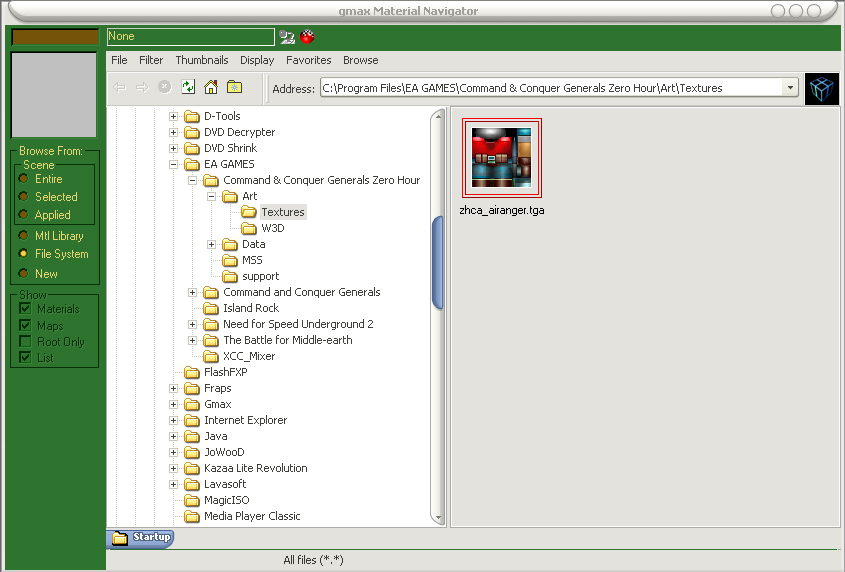Image resolution: width=845 pixels, height=572 pixels.
Task: Select Lavasoft tree item
Action: (x=225, y=484)
